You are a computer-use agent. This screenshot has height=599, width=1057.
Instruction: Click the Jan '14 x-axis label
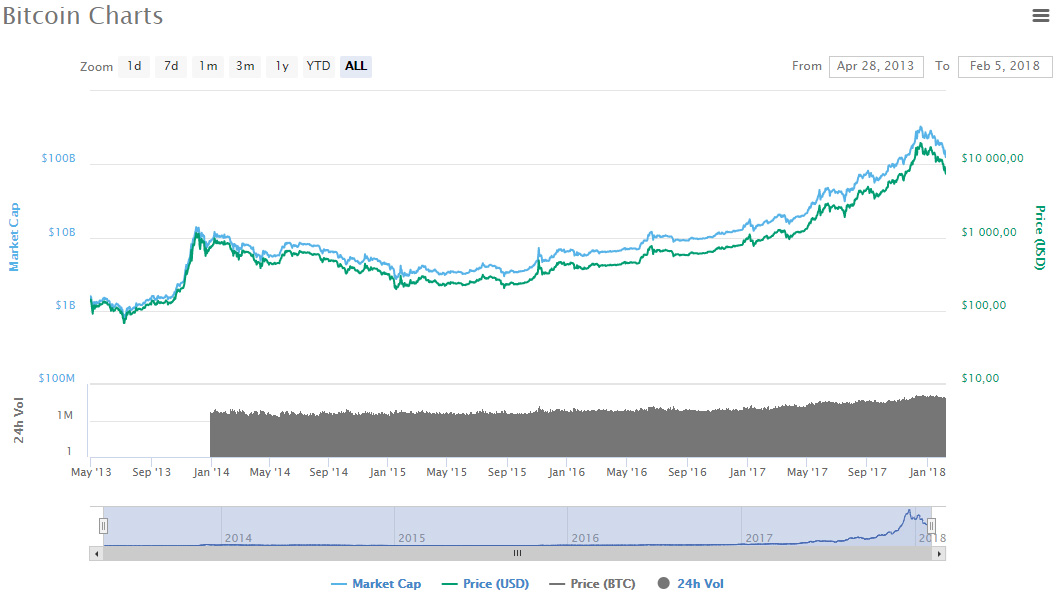211,472
